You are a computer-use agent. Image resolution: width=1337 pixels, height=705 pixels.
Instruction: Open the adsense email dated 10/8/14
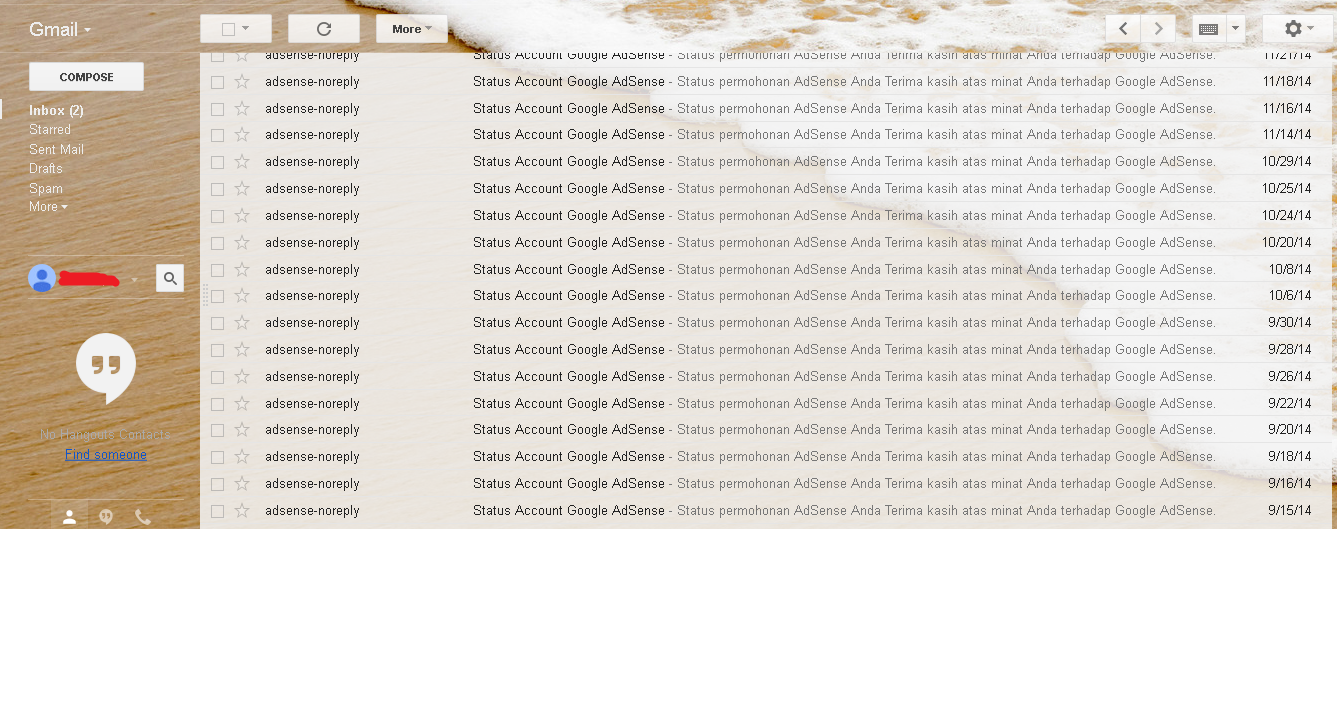(x=766, y=269)
